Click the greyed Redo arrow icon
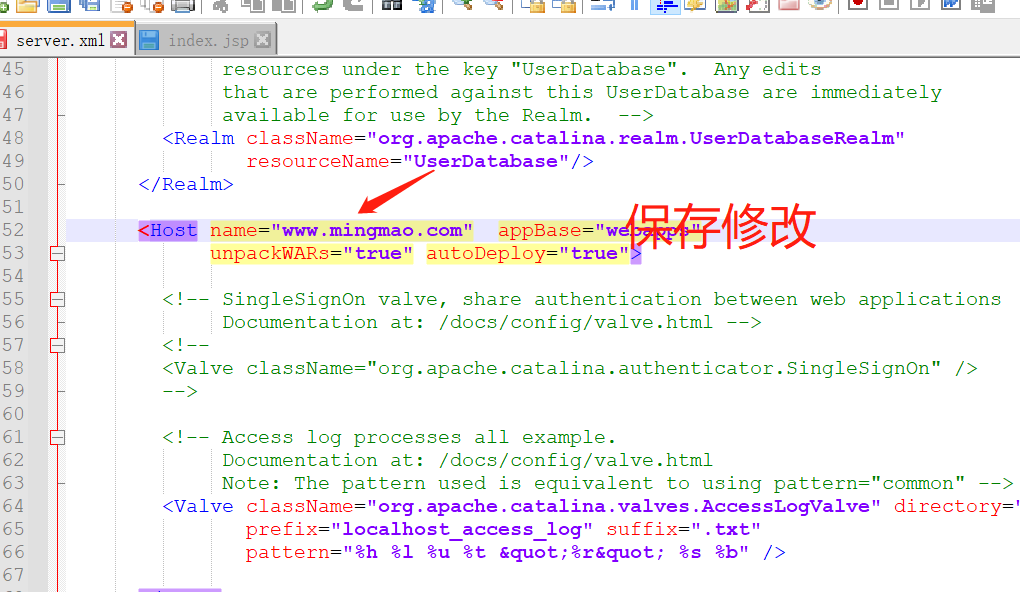The image size is (1020, 592). 353,6
